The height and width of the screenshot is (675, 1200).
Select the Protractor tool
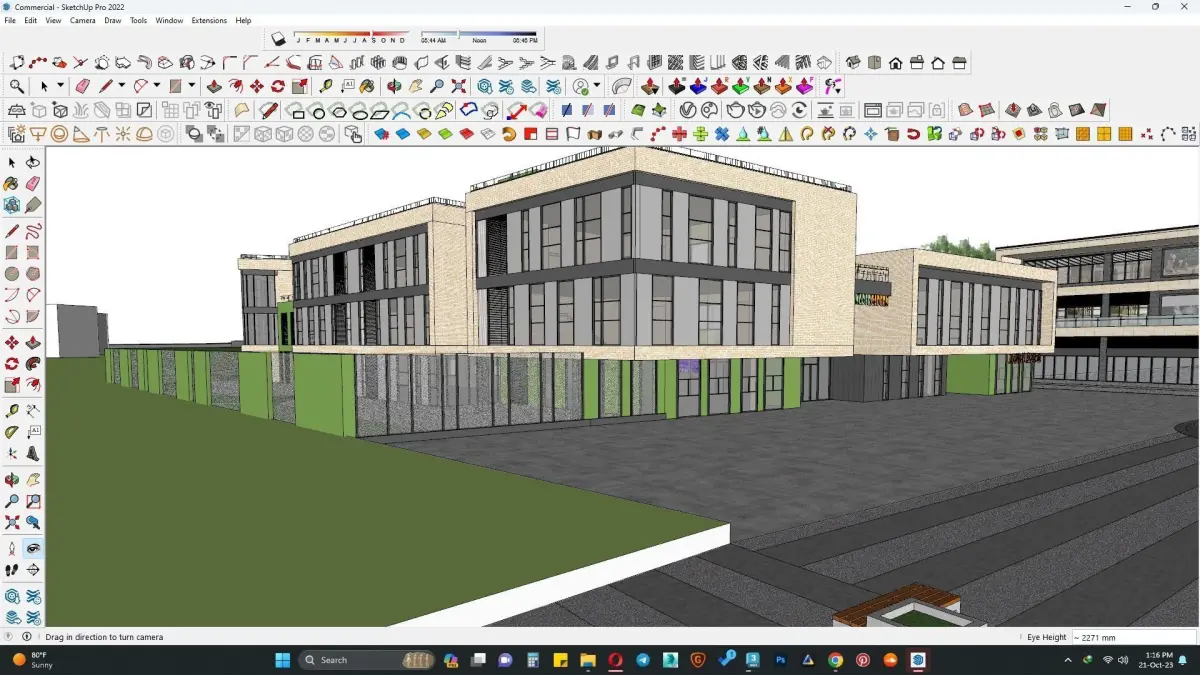(x=12, y=432)
